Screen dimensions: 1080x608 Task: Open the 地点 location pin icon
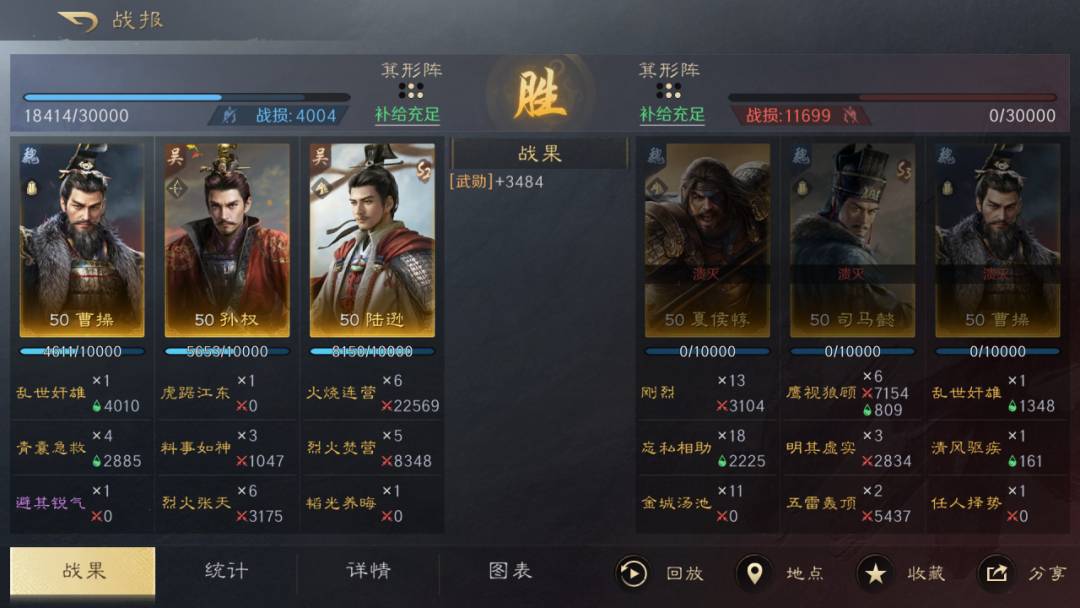(x=754, y=573)
